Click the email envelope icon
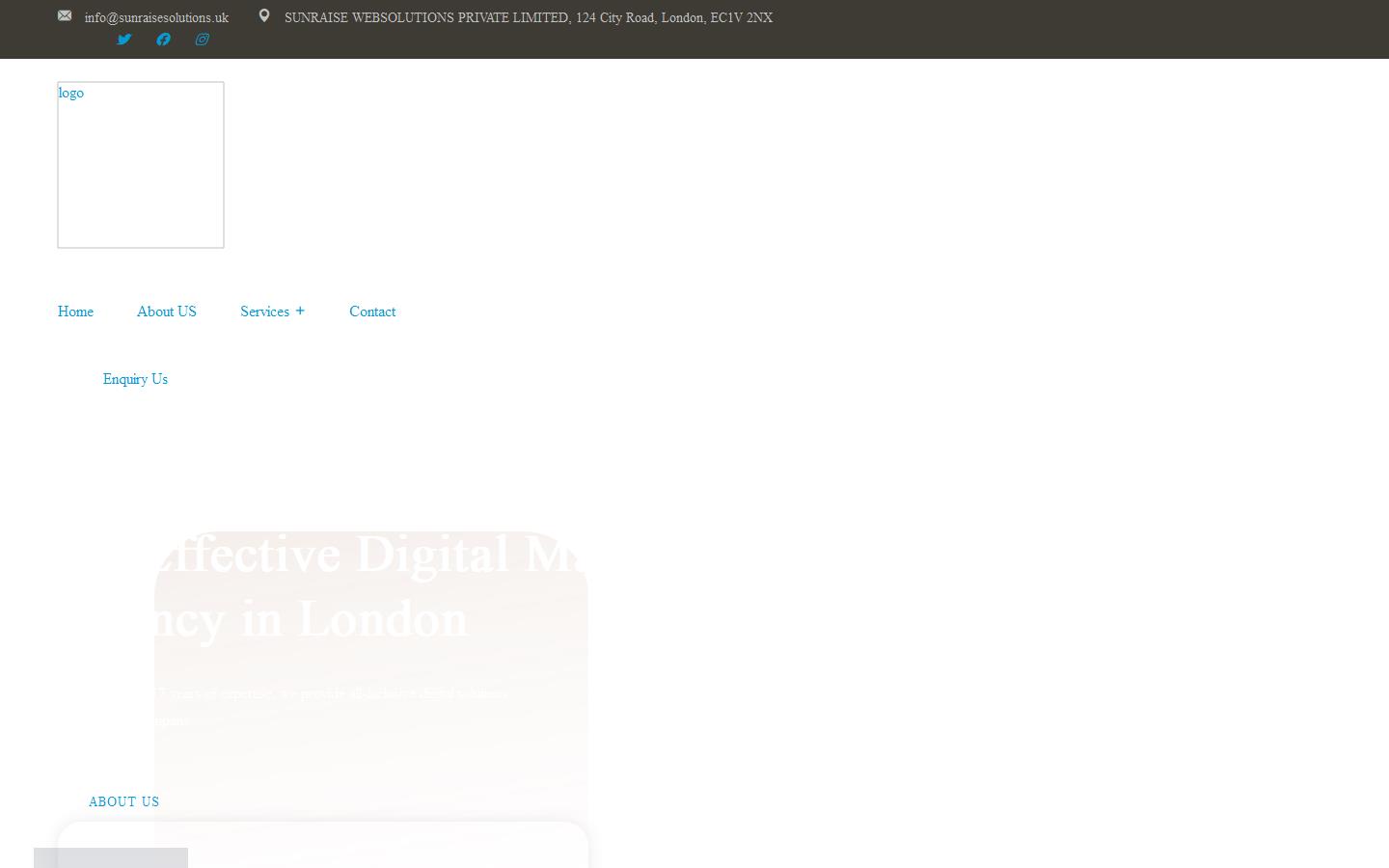This screenshot has height=868, width=1389. coord(65,15)
